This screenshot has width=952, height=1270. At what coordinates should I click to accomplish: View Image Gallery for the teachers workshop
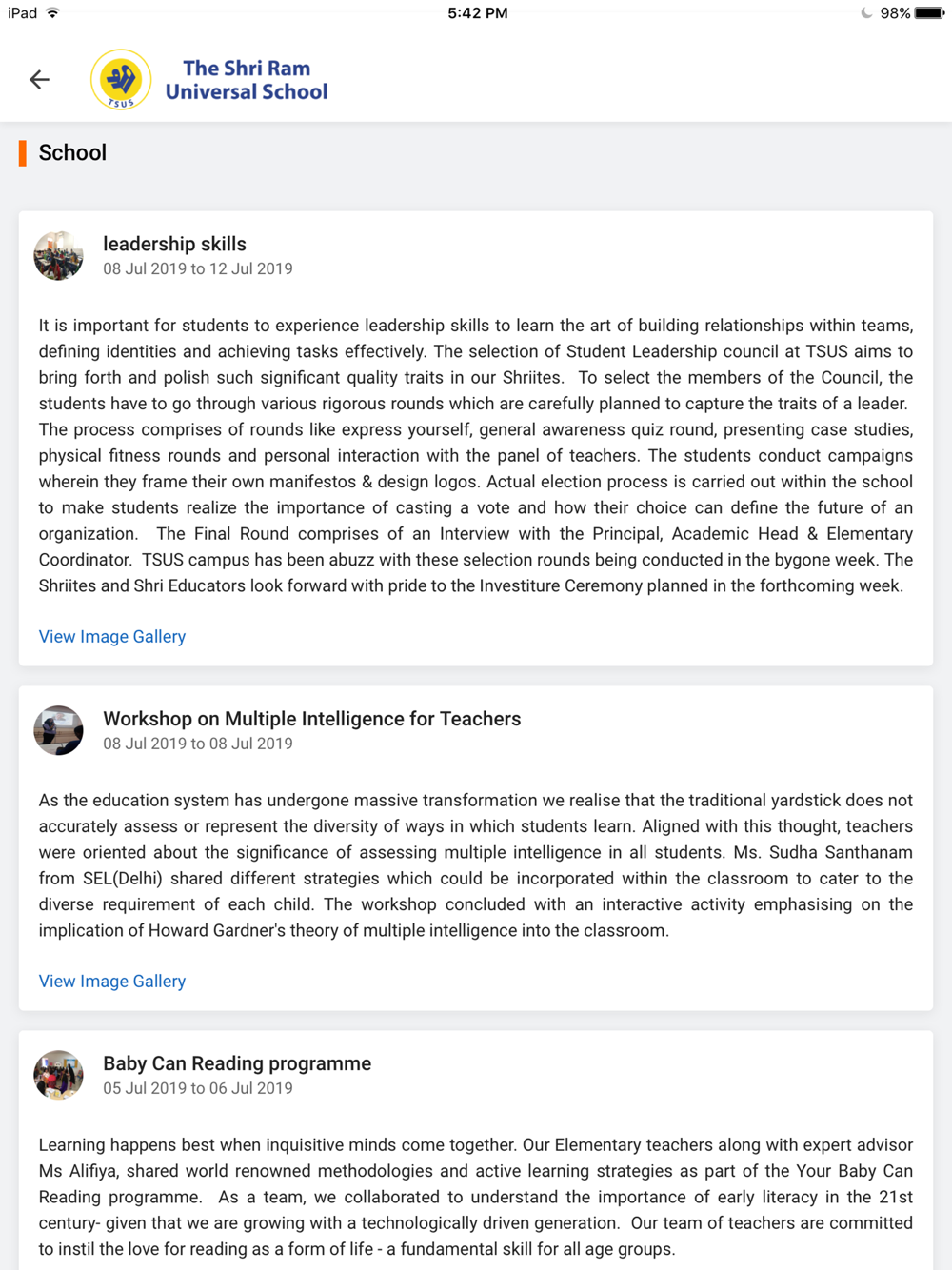point(112,982)
